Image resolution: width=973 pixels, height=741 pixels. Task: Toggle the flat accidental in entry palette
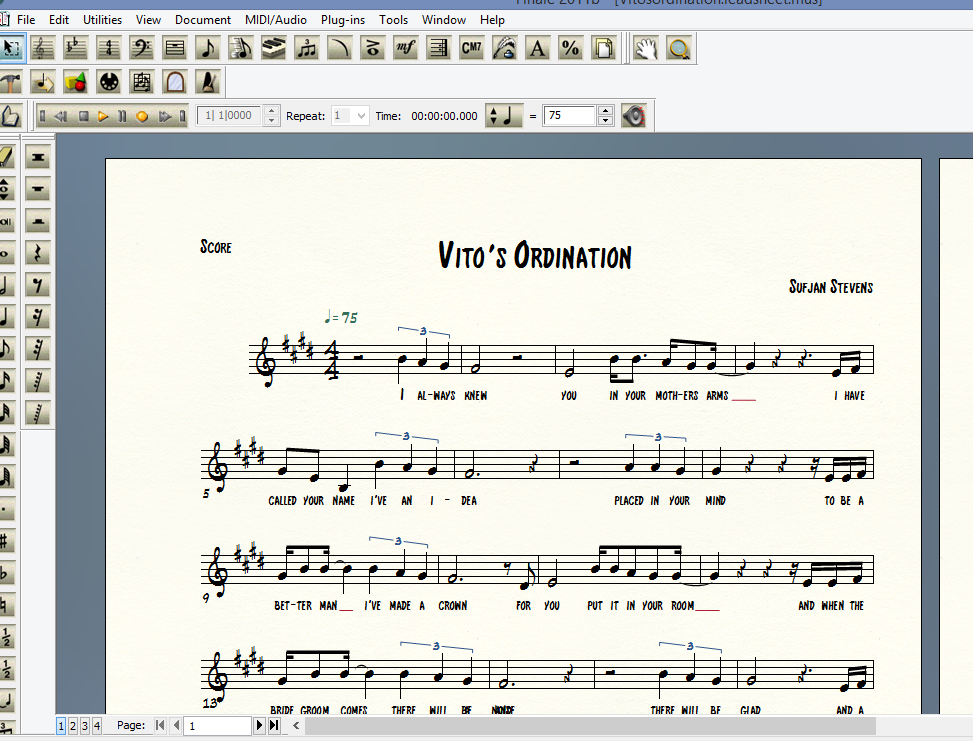point(6,574)
